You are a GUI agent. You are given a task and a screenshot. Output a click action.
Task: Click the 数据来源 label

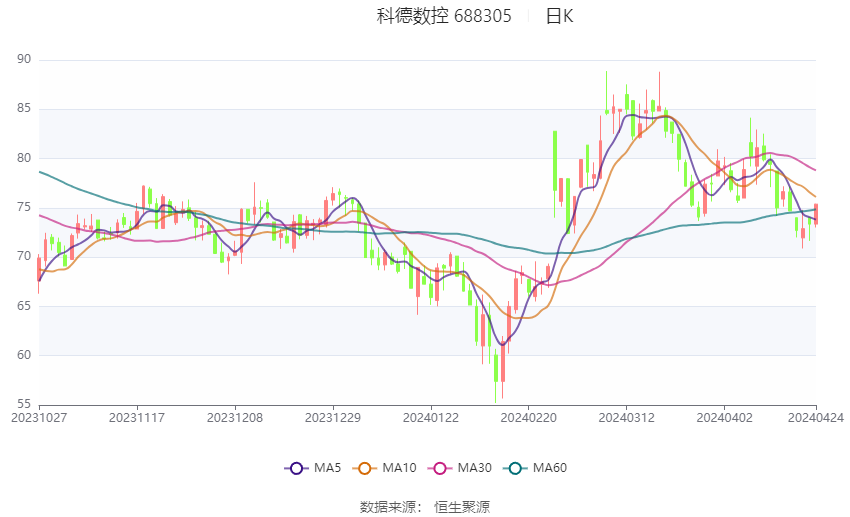click(387, 507)
